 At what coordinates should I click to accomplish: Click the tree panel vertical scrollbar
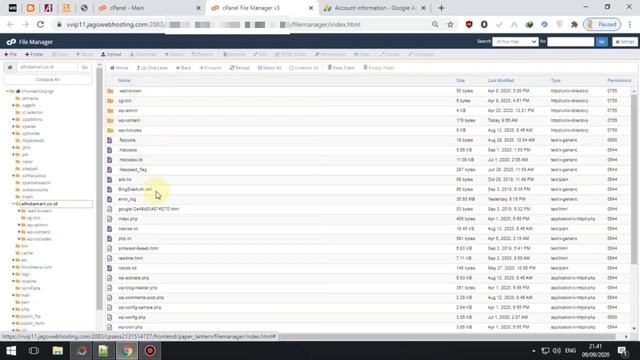pyautogui.click(x=99, y=188)
